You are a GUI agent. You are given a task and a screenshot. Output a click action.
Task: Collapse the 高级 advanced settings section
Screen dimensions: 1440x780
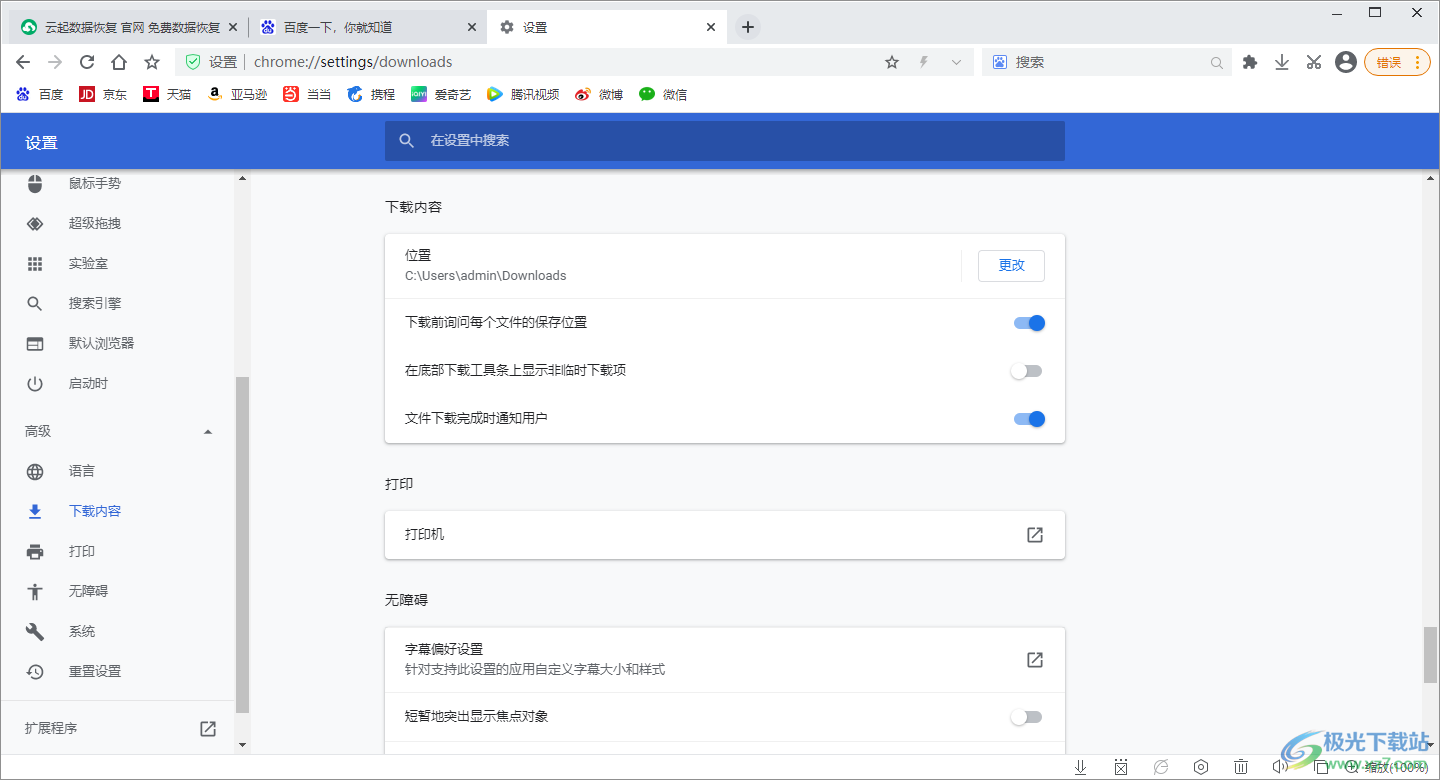(207, 431)
